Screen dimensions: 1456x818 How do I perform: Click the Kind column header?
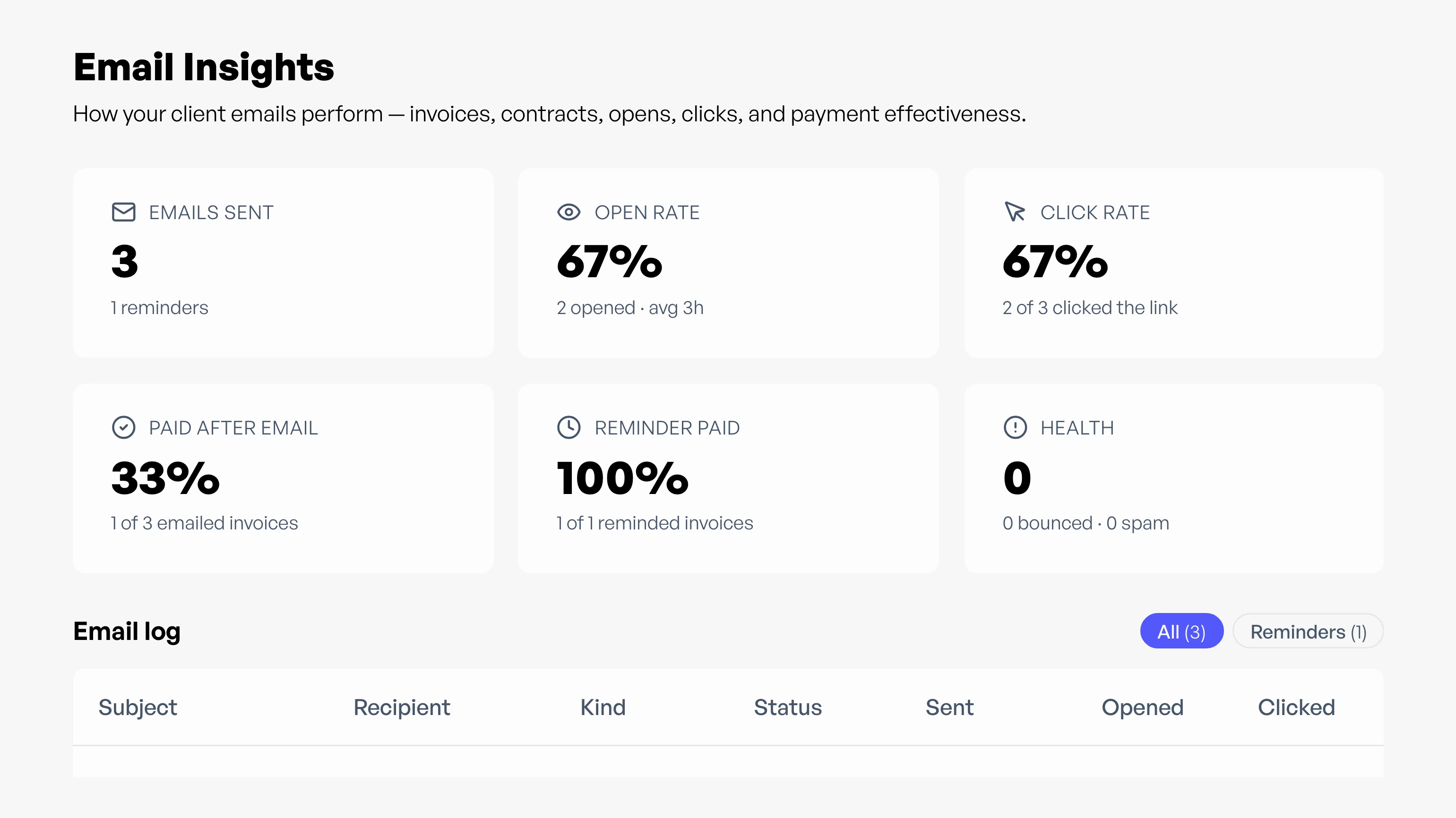(603, 708)
